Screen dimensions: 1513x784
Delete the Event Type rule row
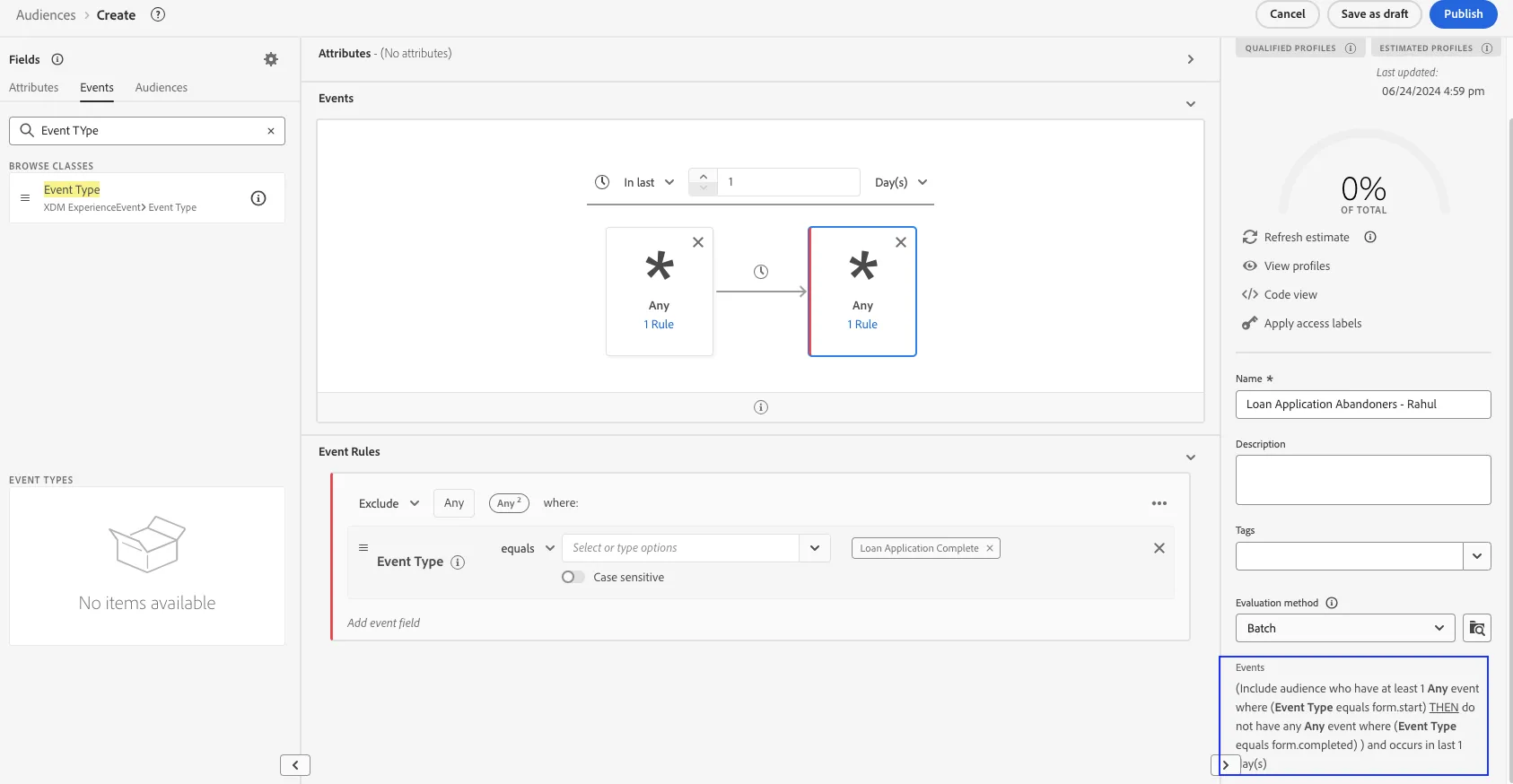[x=1159, y=548]
